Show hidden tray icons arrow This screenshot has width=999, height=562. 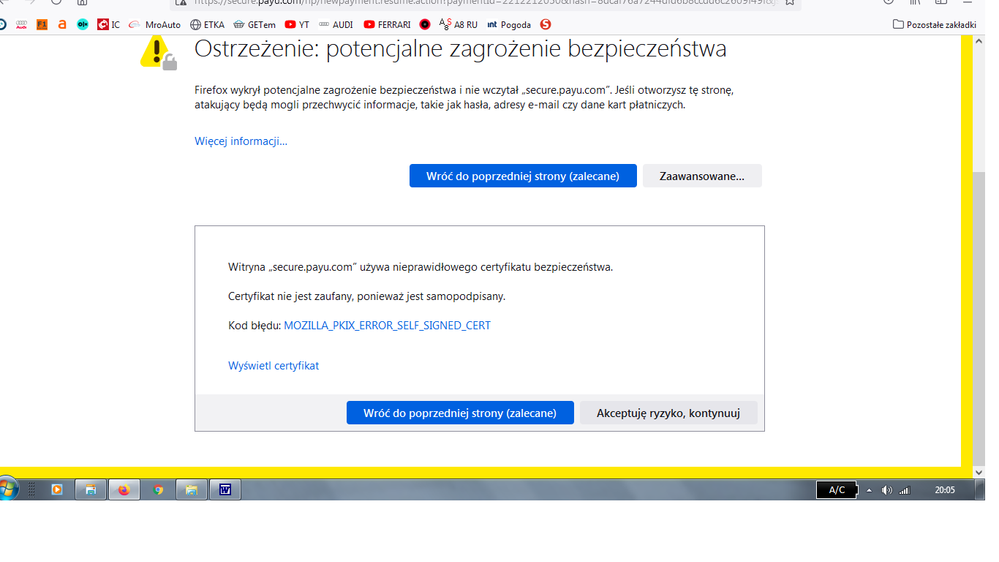point(868,490)
